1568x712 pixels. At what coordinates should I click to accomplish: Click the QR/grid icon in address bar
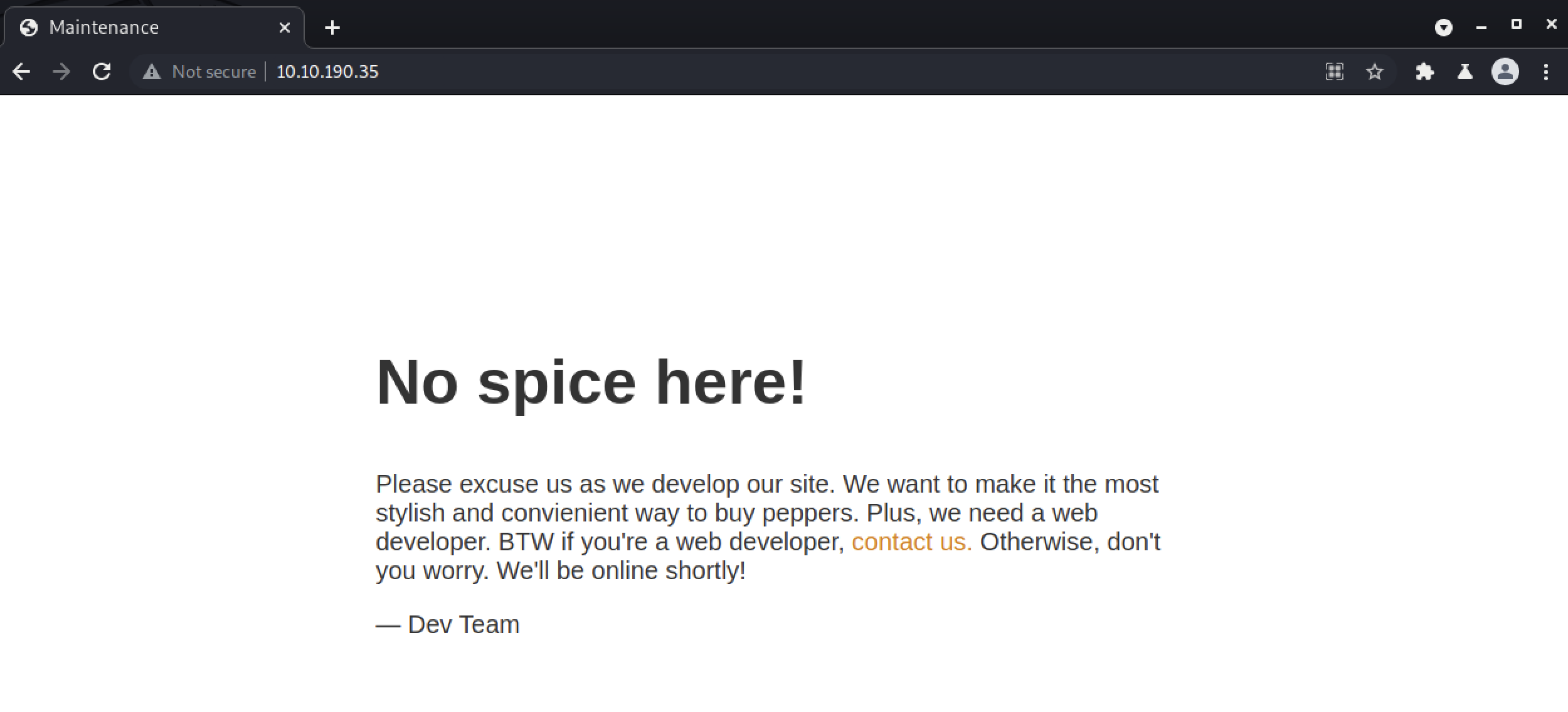click(1334, 72)
